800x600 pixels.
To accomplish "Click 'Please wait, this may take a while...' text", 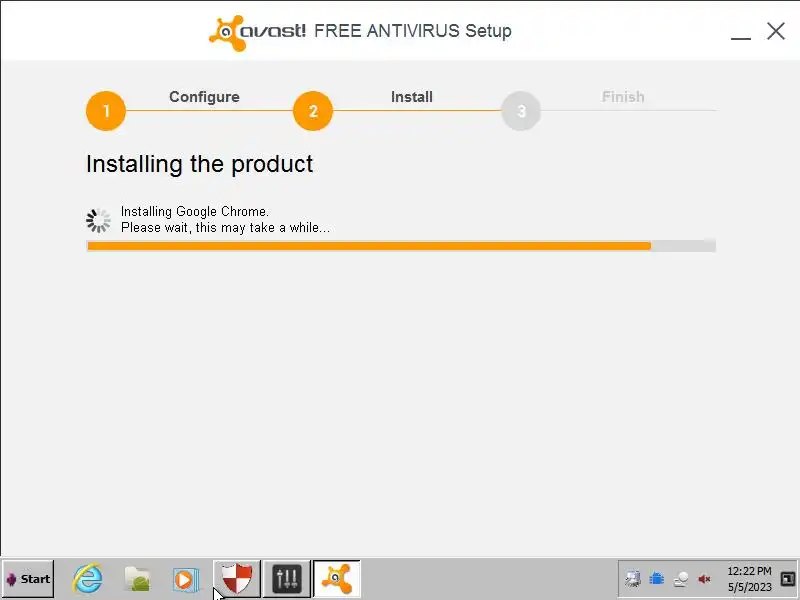I will (x=225, y=228).
